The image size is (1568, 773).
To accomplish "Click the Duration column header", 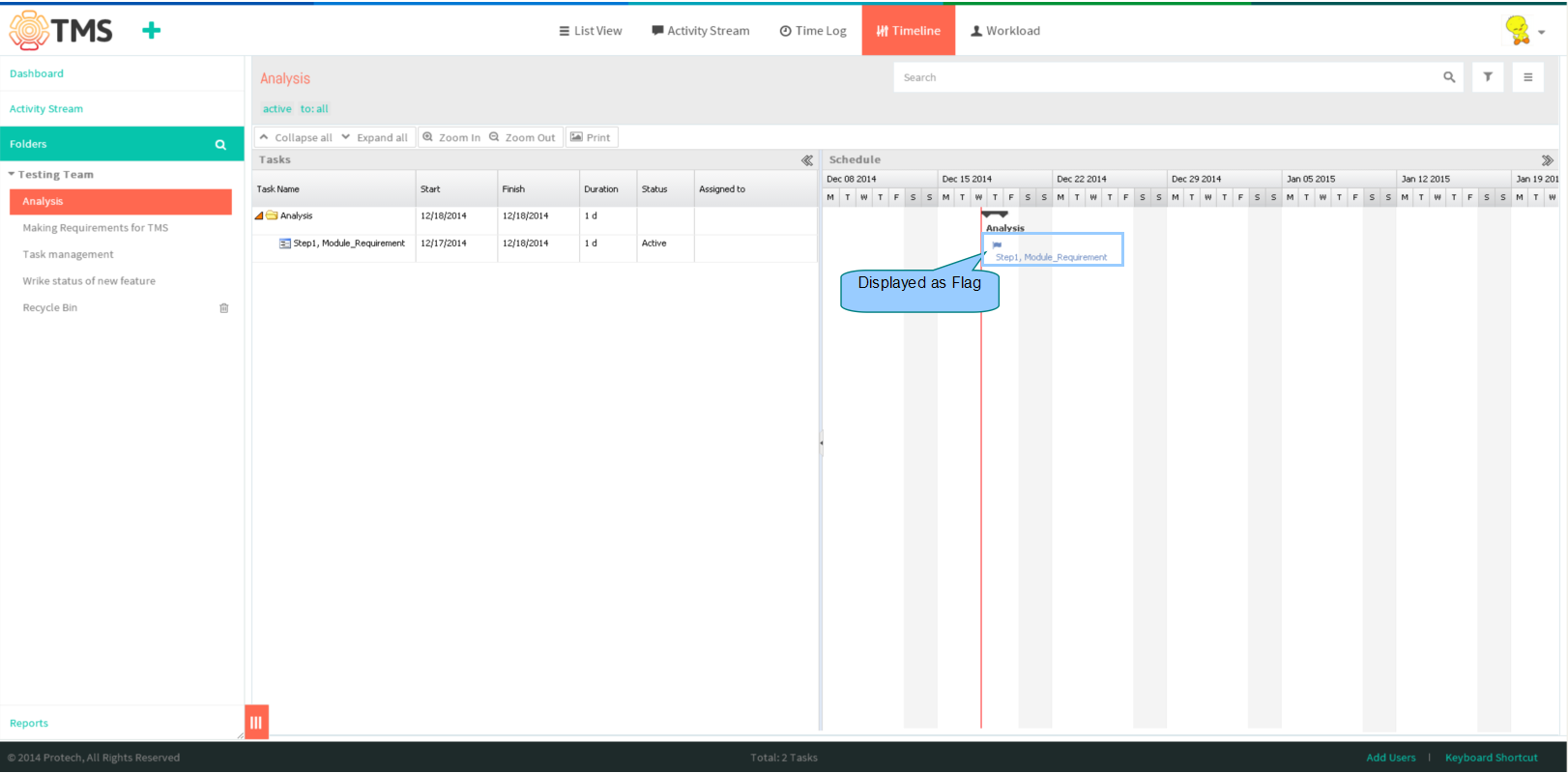I will coord(608,189).
